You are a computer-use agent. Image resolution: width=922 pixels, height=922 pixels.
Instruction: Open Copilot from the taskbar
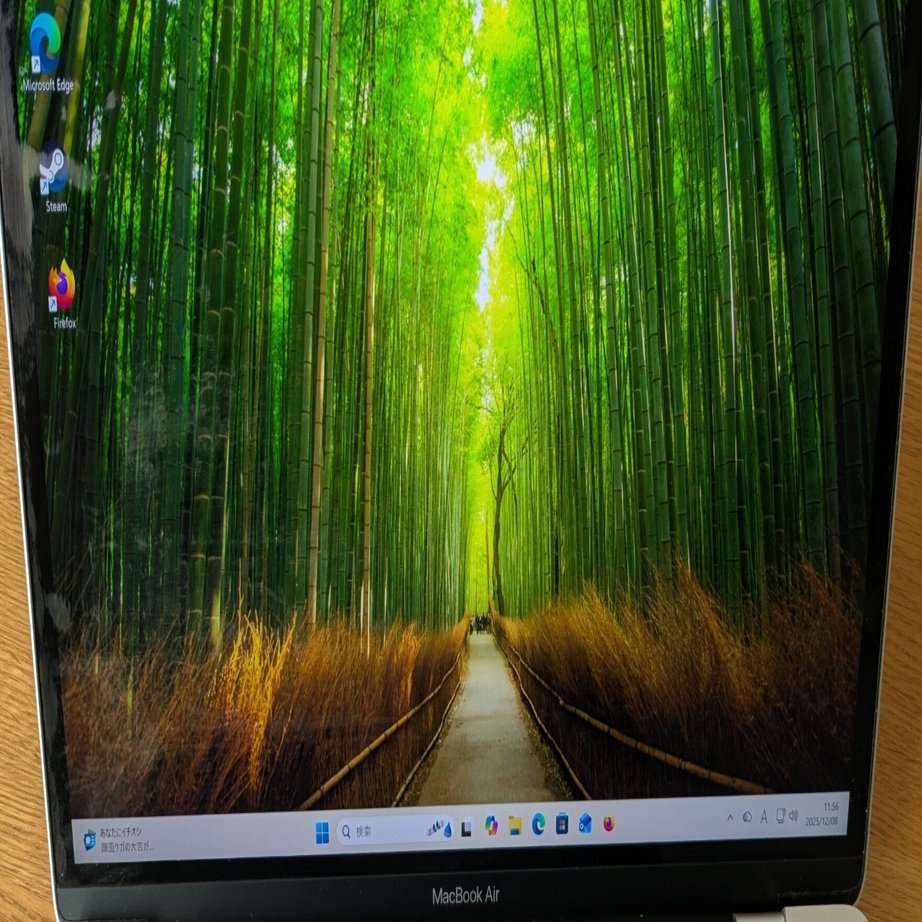coord(491,827)
